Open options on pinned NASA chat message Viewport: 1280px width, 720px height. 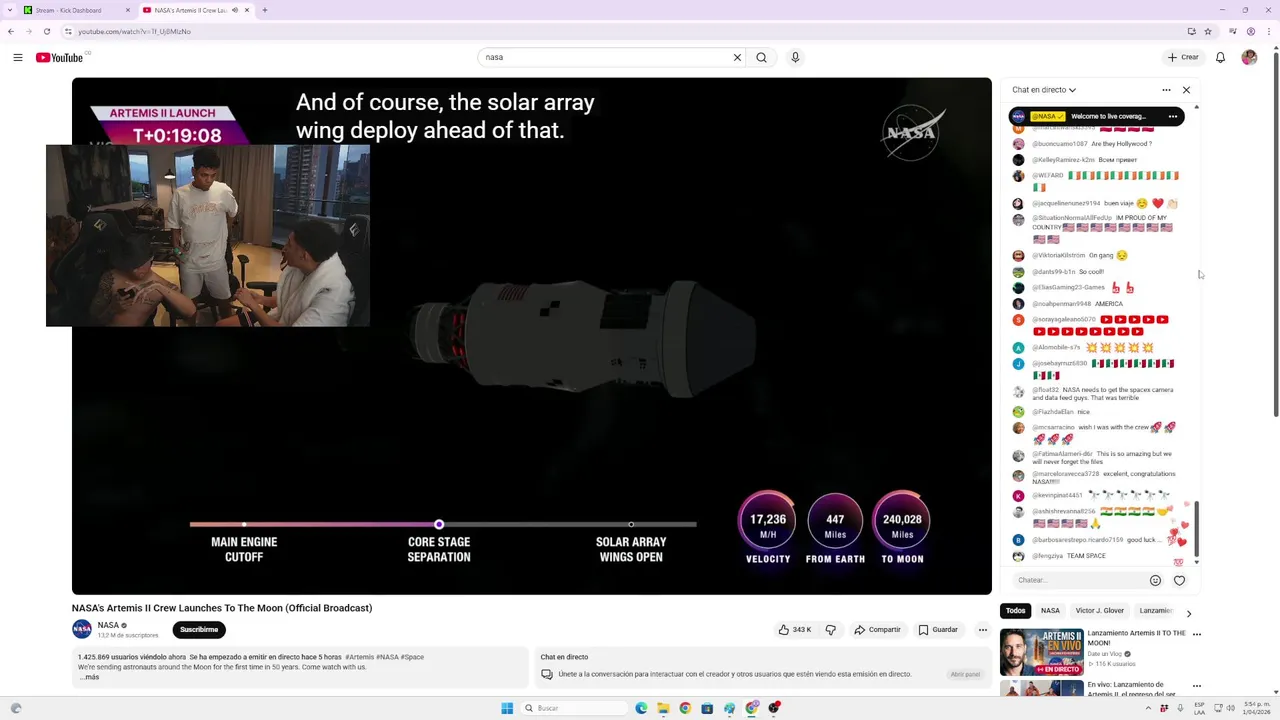coord(1173,116)
